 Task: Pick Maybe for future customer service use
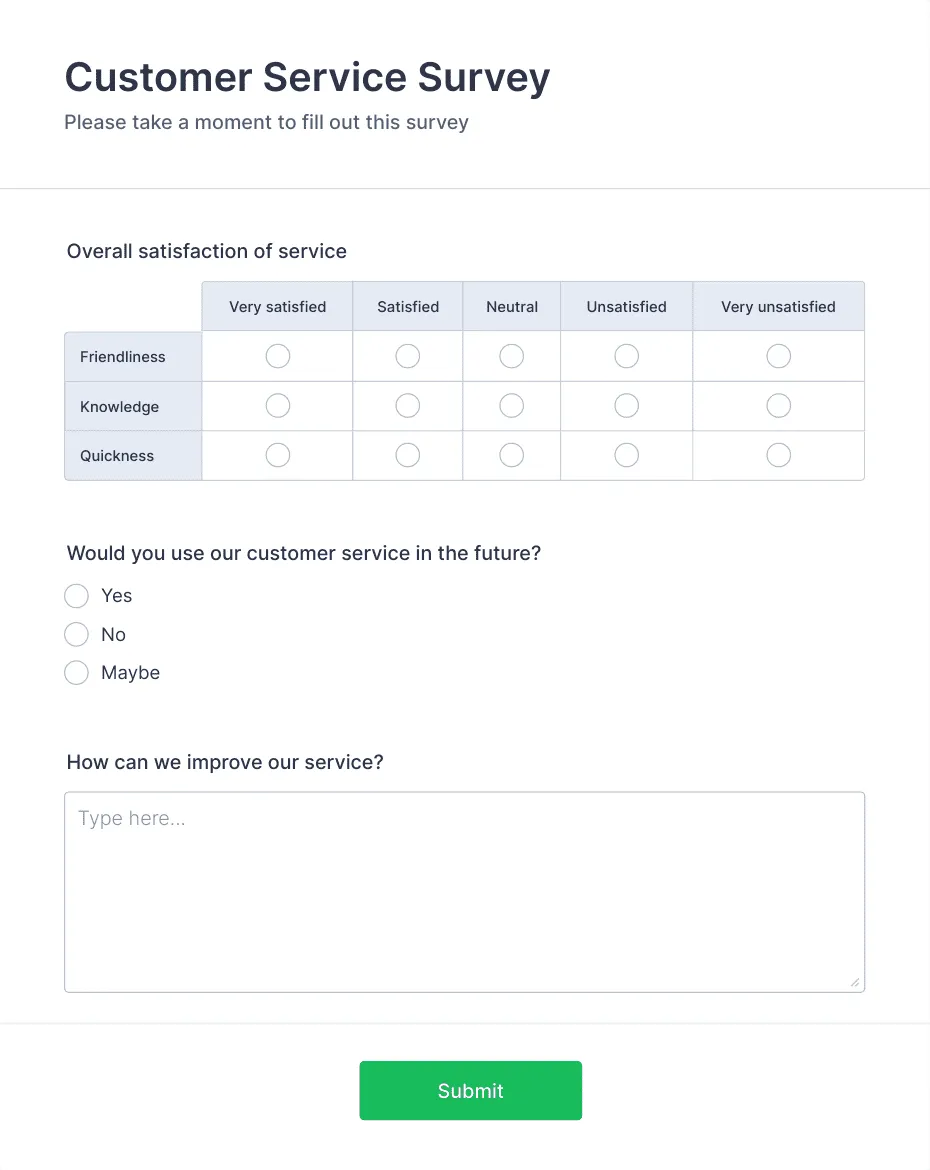coord(76,672)
